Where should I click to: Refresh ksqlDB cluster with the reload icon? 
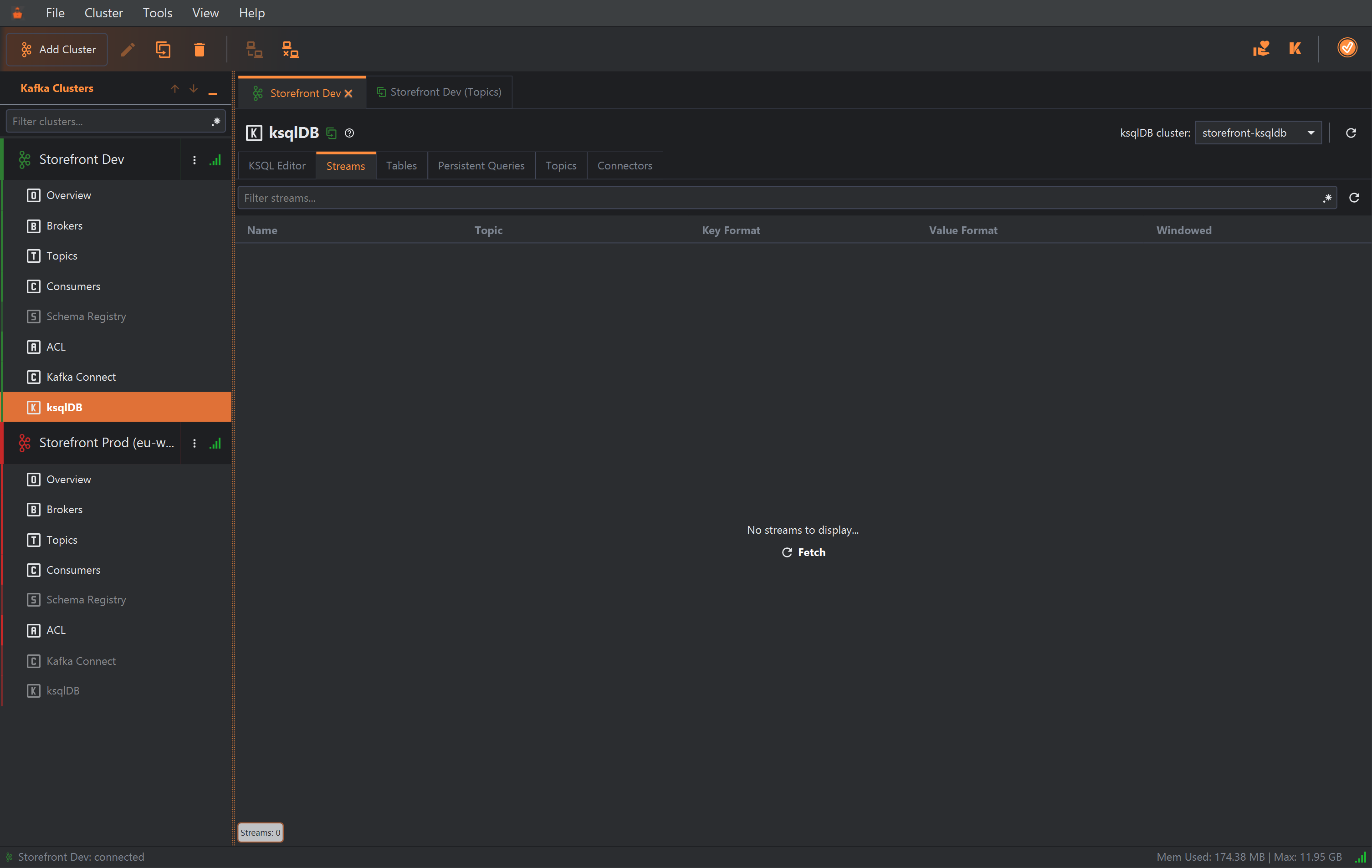coord(1350,133)
